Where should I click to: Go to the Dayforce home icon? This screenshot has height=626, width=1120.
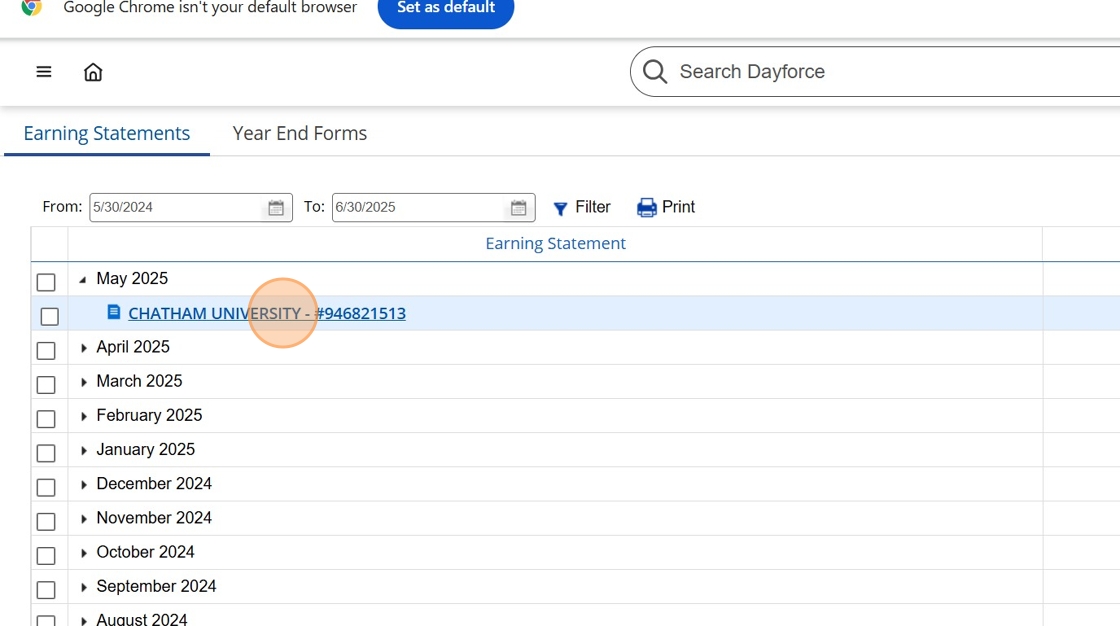93,71
